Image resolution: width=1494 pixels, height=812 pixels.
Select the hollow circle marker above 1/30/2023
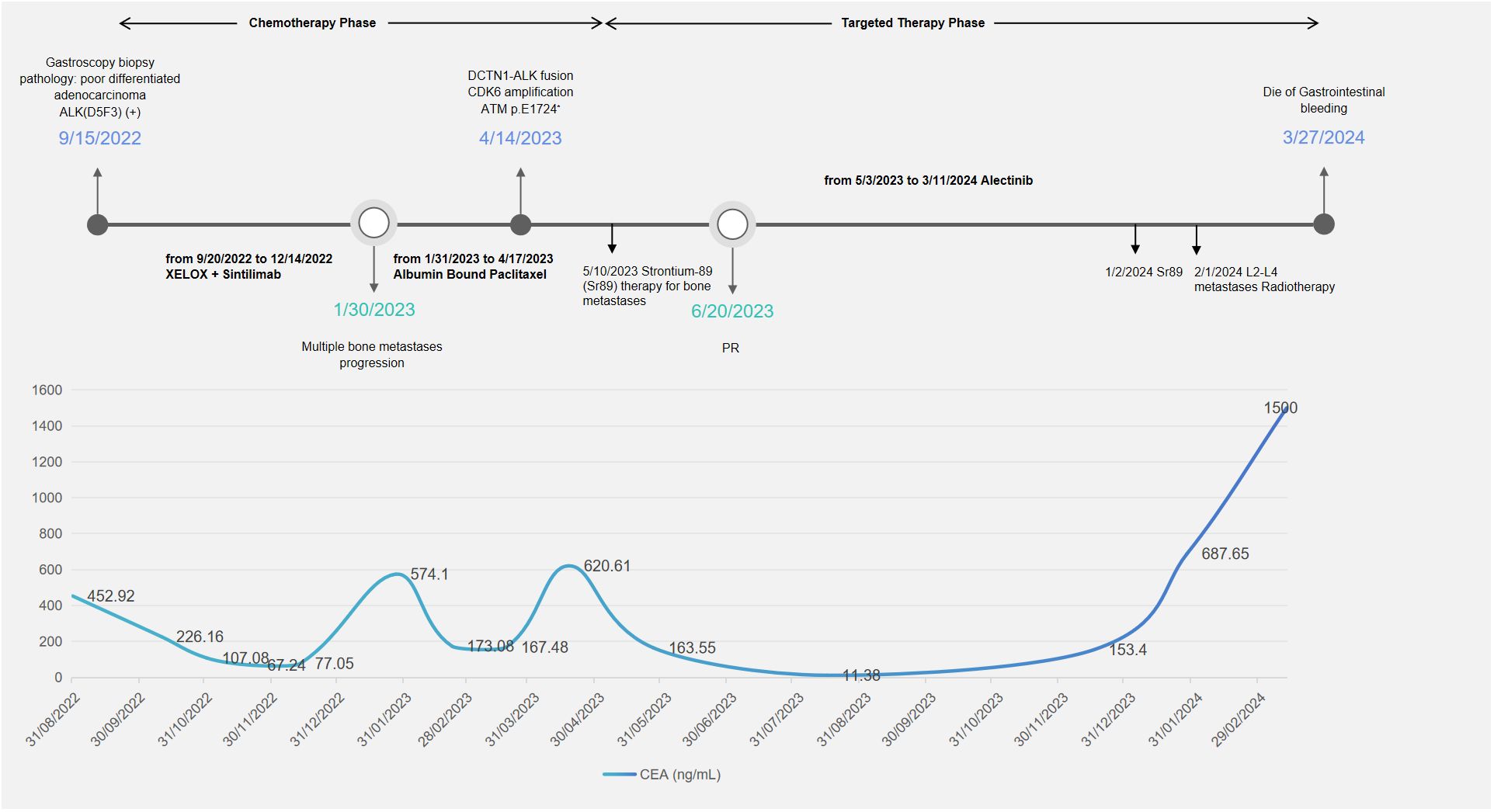[374, 224]
